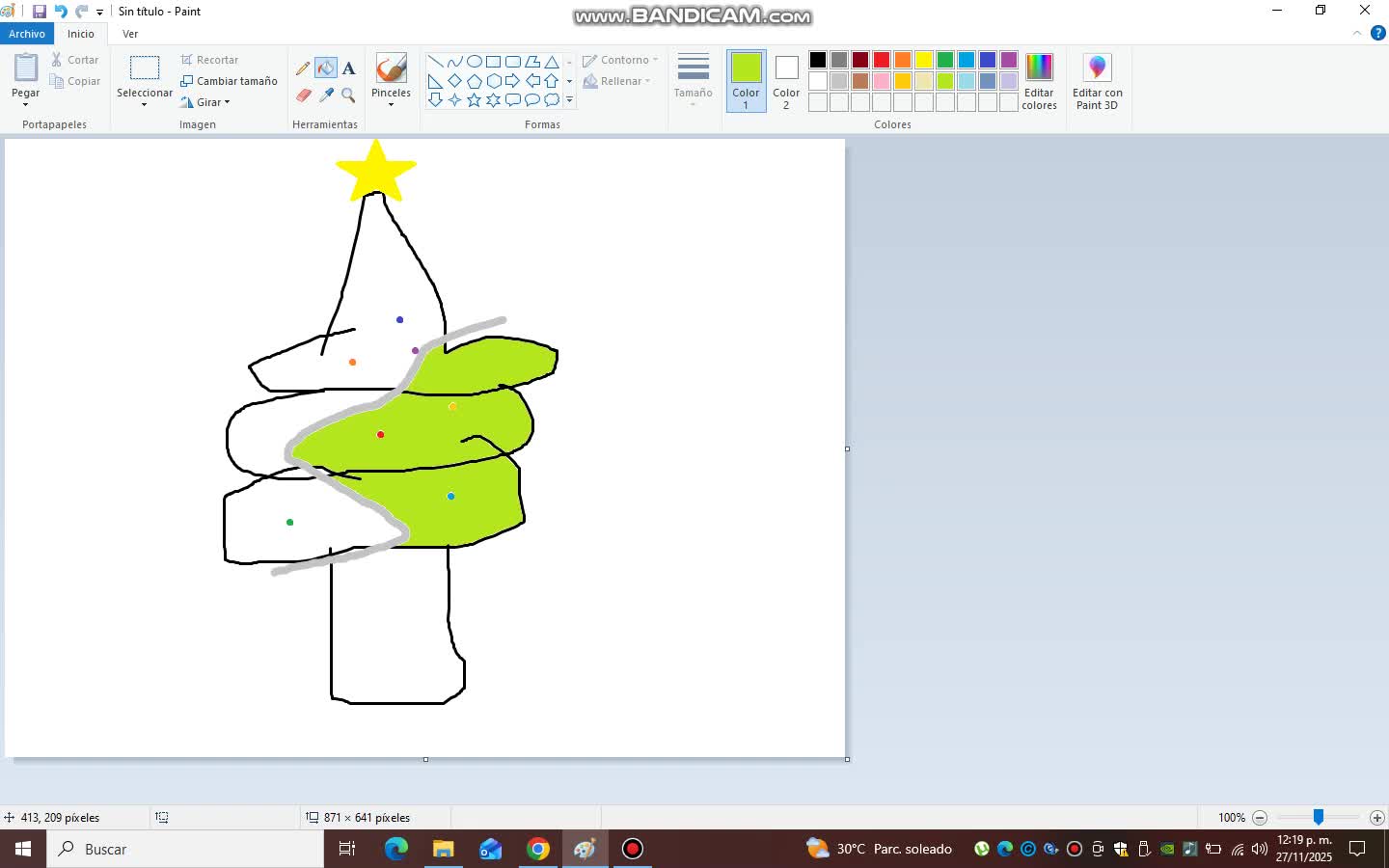Switch to the Ver tab
The height and width of the screenshot is (868, 1389).
click(130, 34)
